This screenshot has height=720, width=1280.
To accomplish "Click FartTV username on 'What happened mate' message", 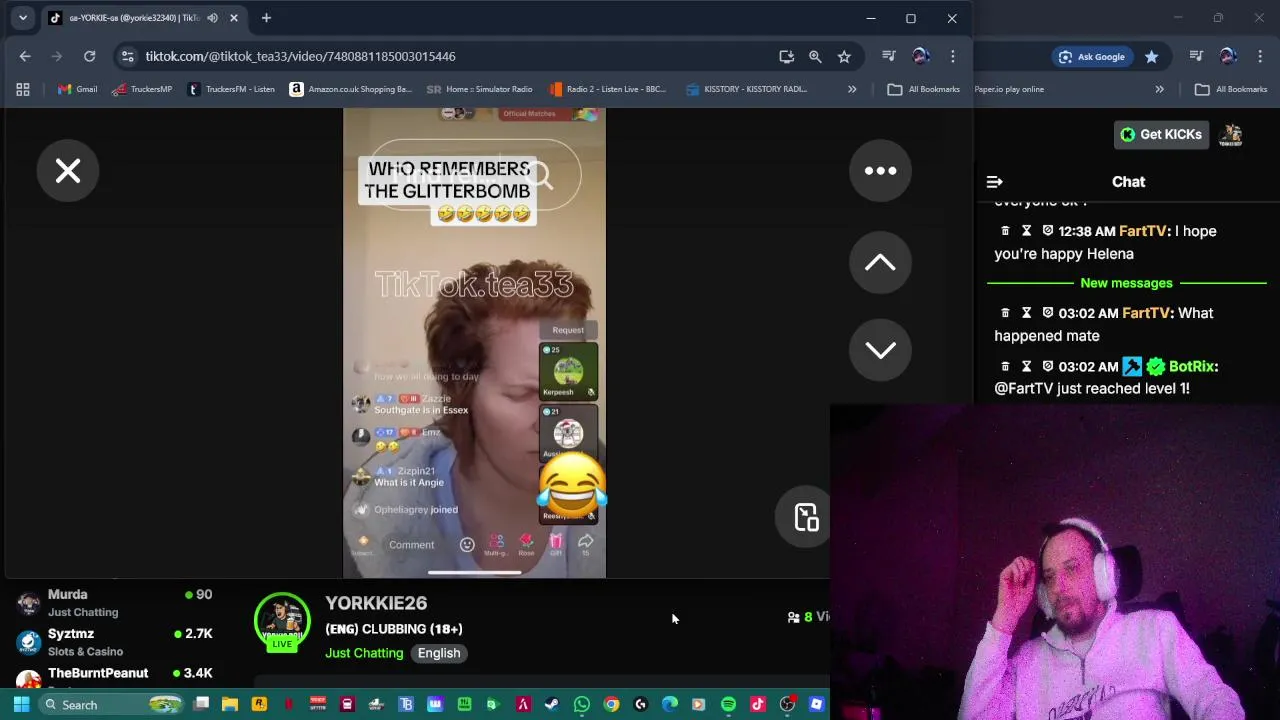I will 1146,313.
